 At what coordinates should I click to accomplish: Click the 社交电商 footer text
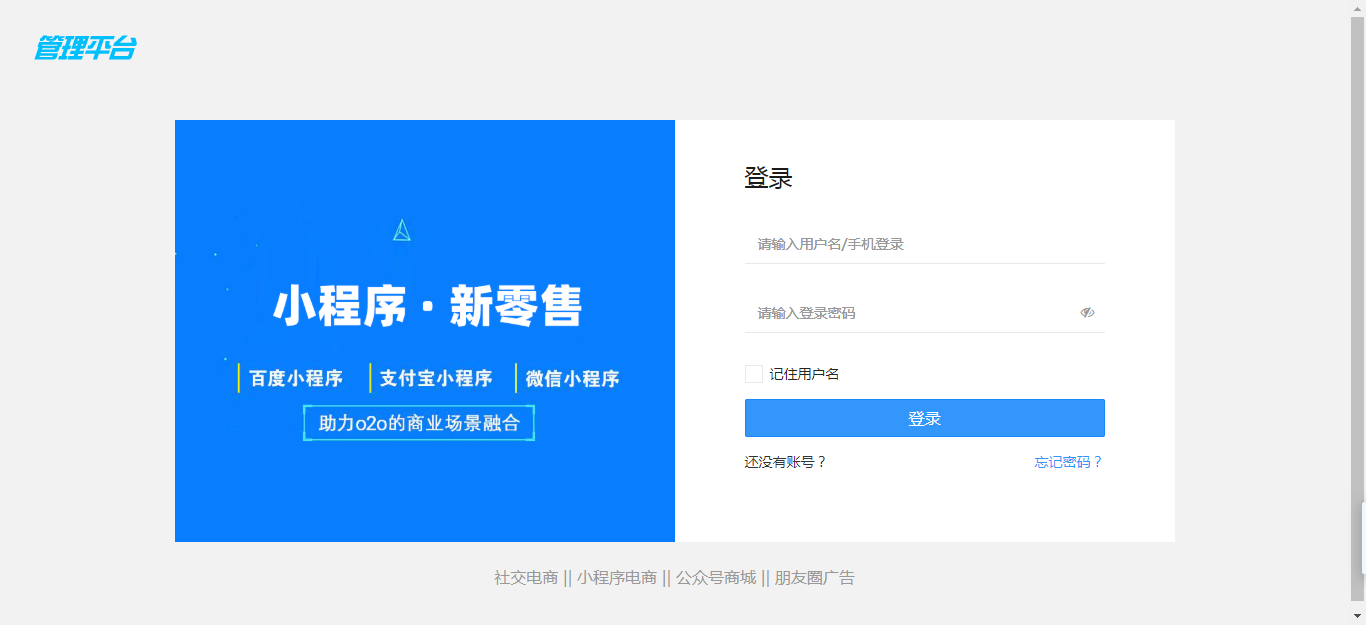(x=526, y=578)
